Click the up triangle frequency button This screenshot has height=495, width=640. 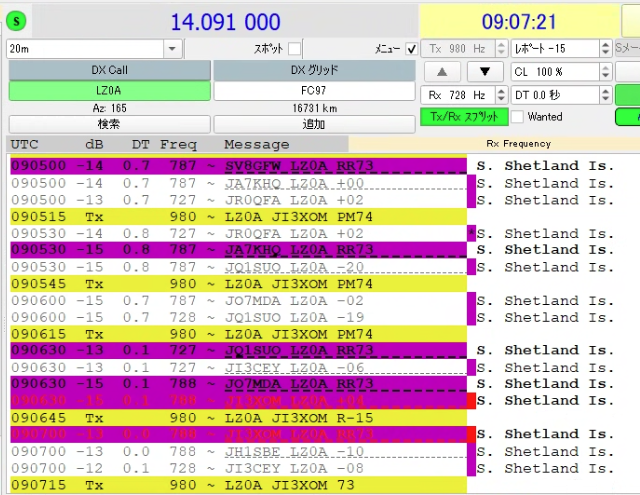pos(442,72)
